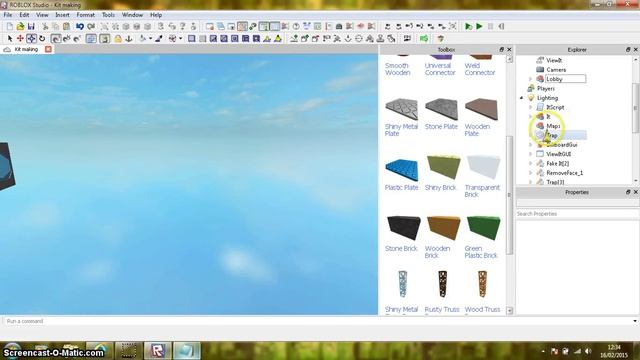Click the help question mark toolbar icon

[x=296, y=27]
